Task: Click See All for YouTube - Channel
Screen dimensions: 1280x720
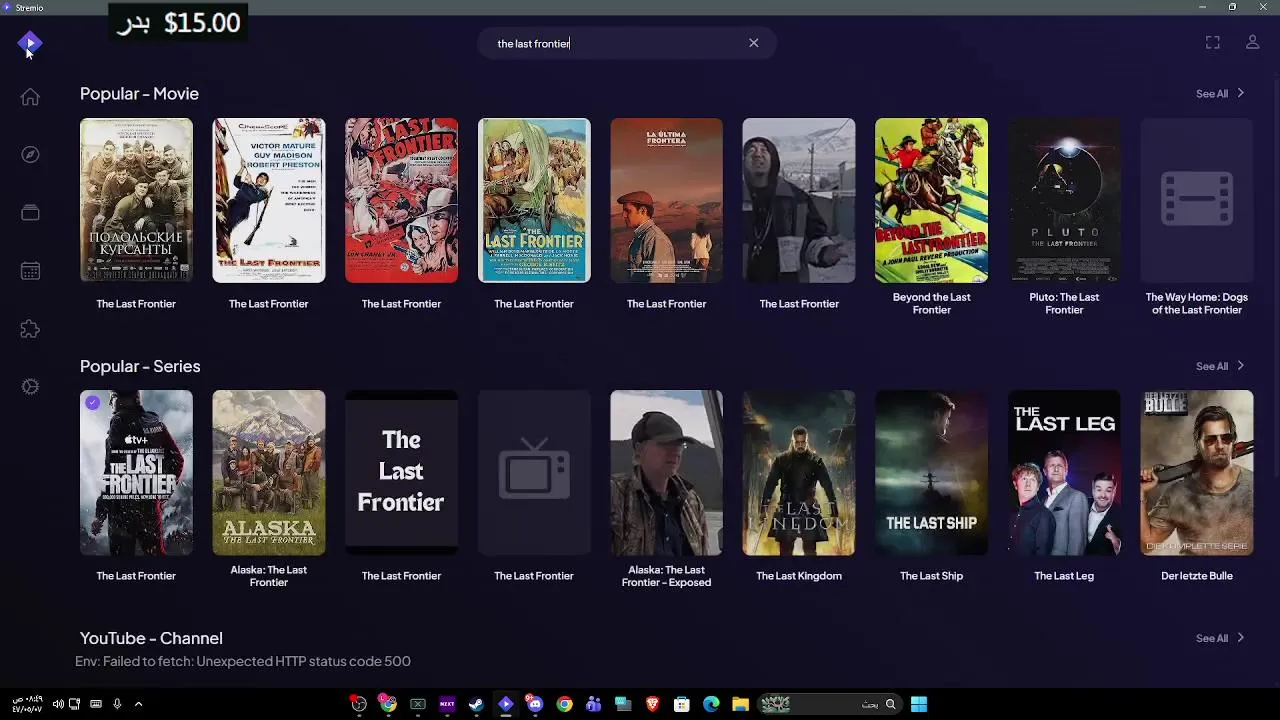Action: click(x=1212, y=638)
